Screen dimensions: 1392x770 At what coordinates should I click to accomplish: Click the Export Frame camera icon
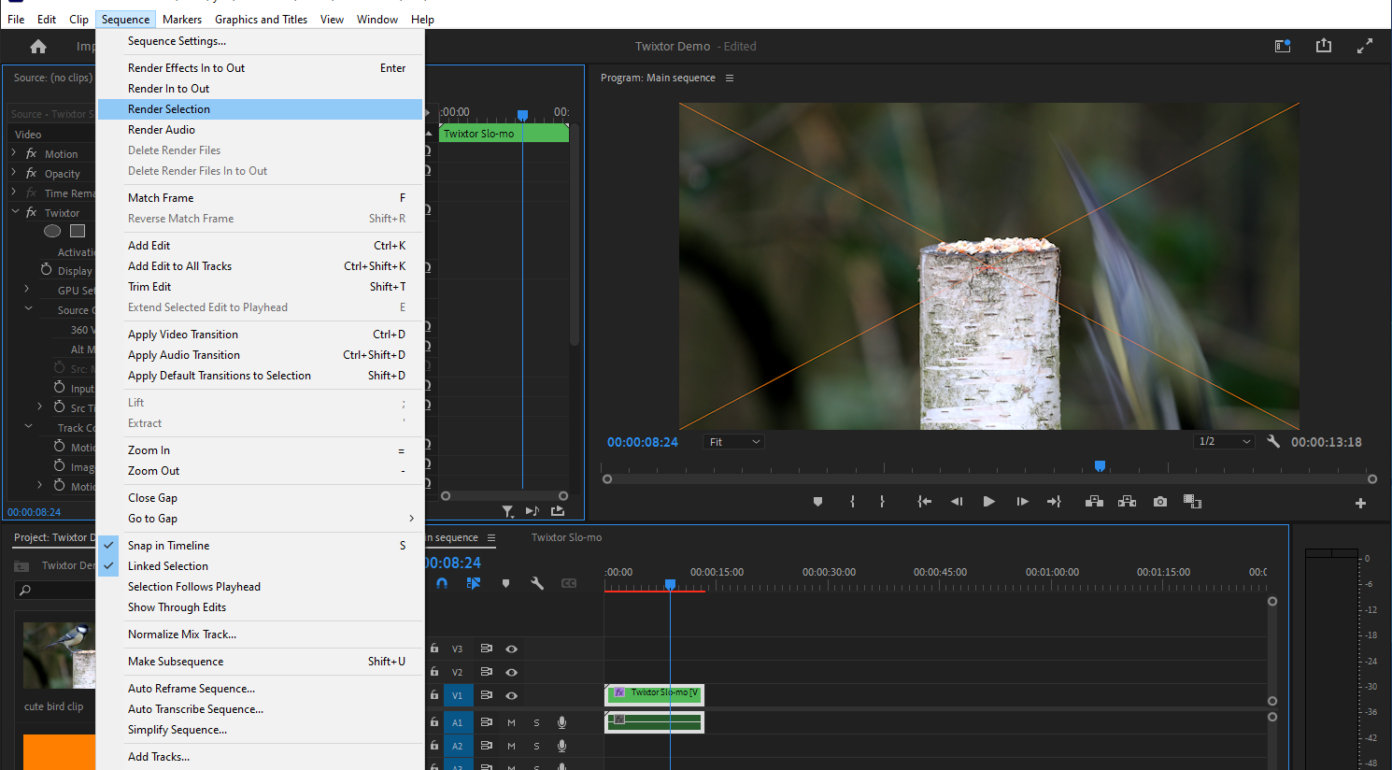(x=1160, y=503)
